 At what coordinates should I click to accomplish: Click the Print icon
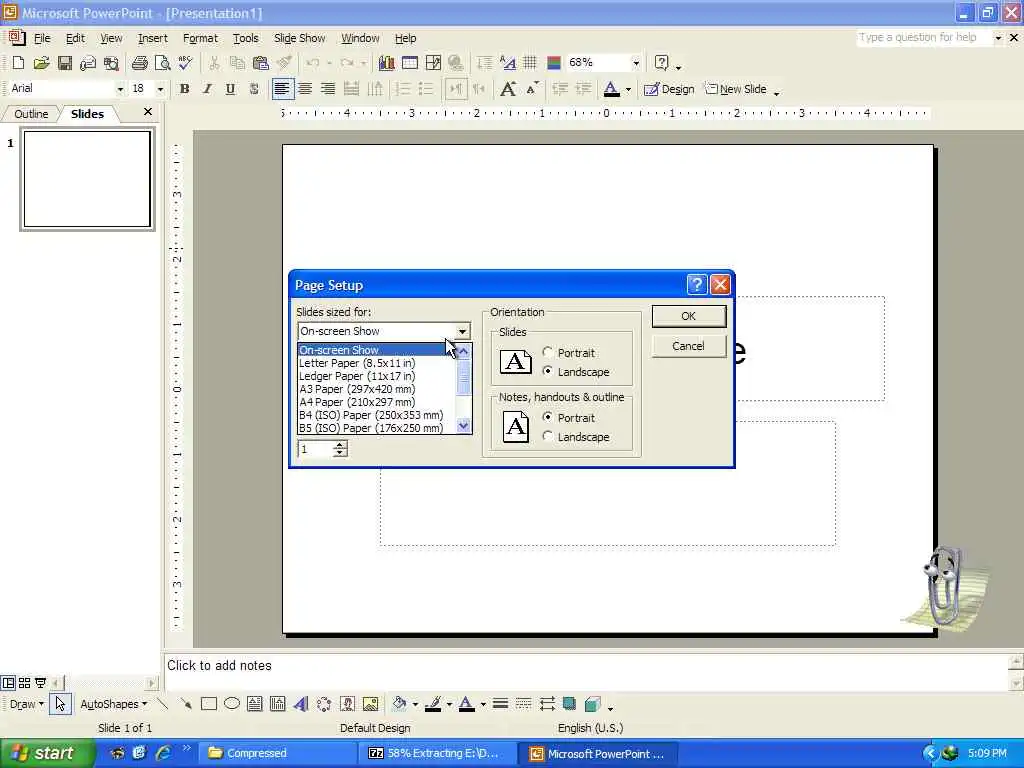point(140,63)
